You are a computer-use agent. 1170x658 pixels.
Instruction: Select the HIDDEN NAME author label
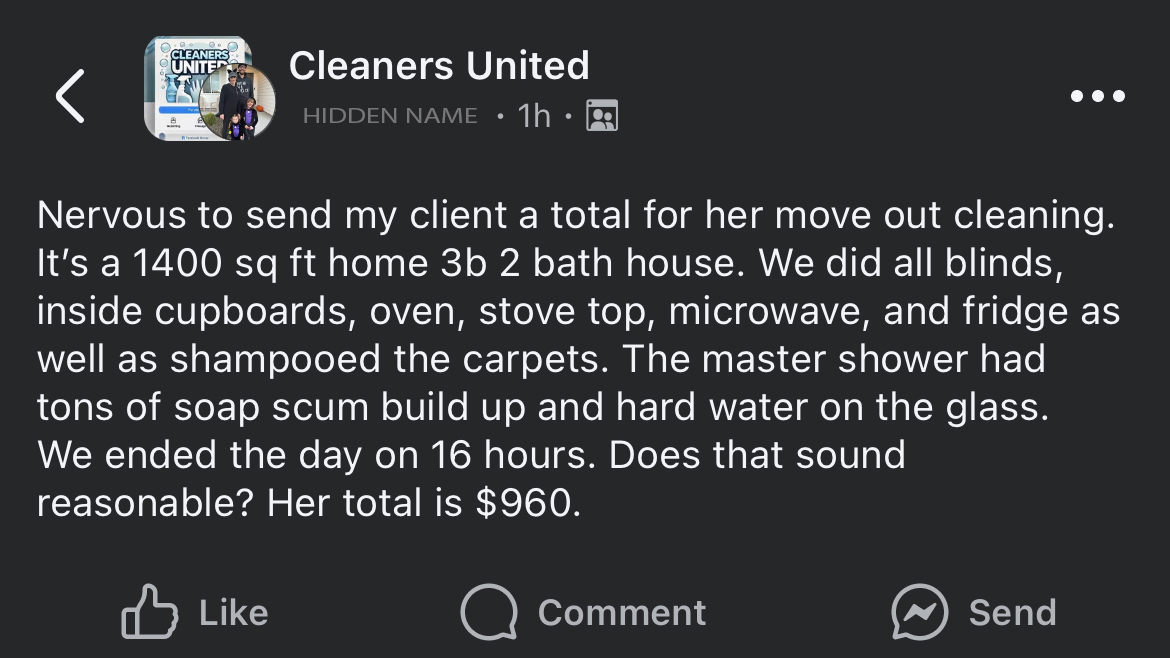click(389, 114)
